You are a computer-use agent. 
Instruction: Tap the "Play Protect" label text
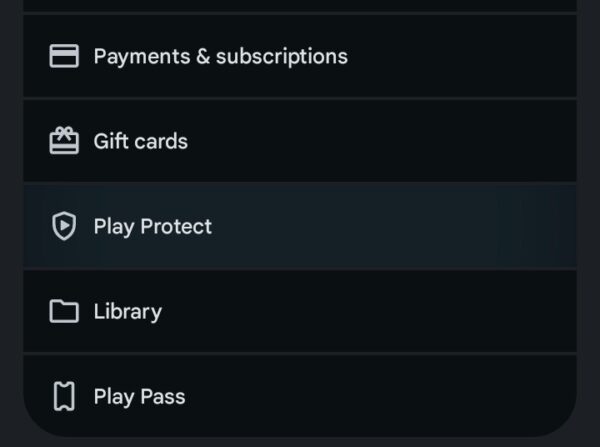(x=152, y=227)
